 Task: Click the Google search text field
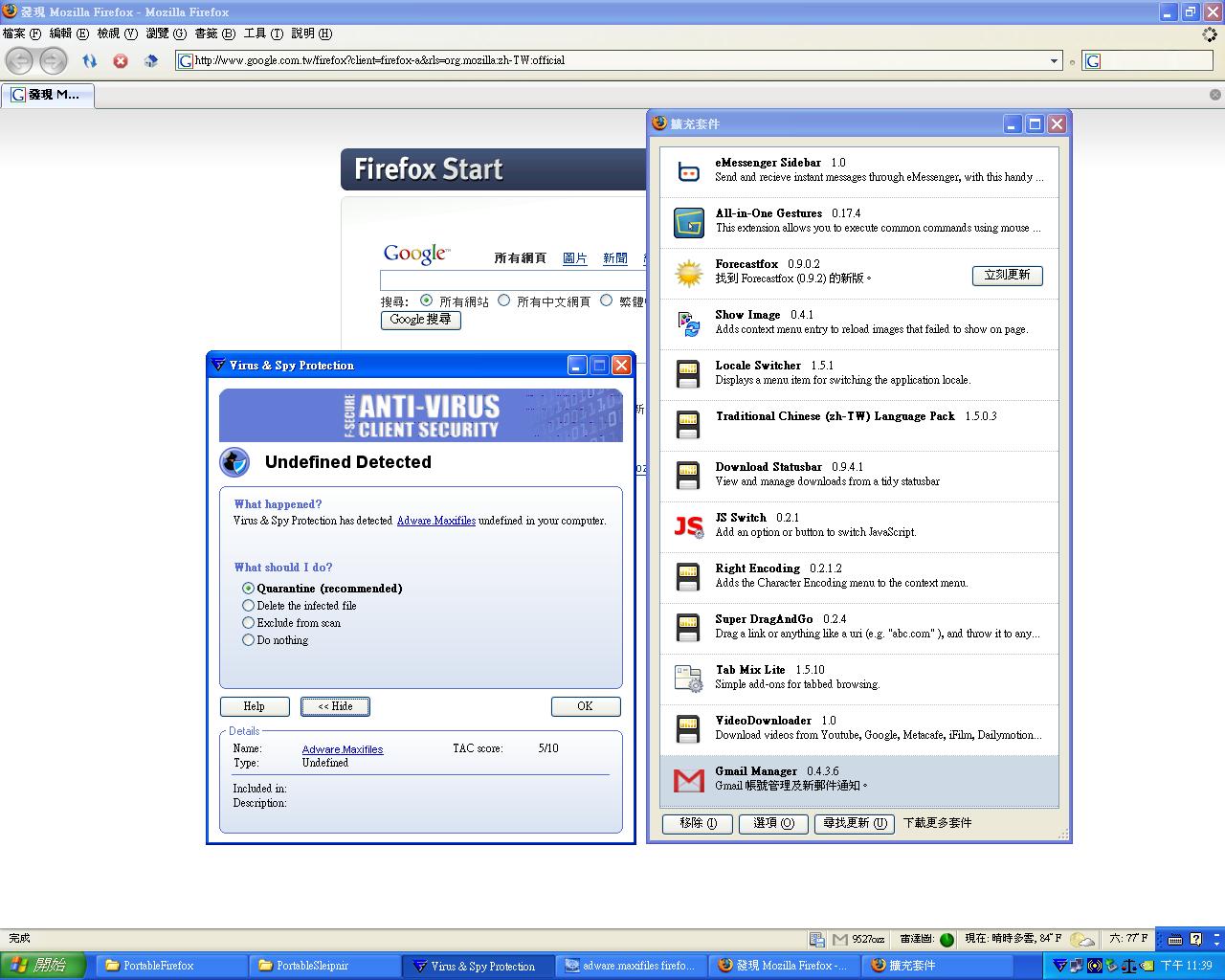(513, 279)
